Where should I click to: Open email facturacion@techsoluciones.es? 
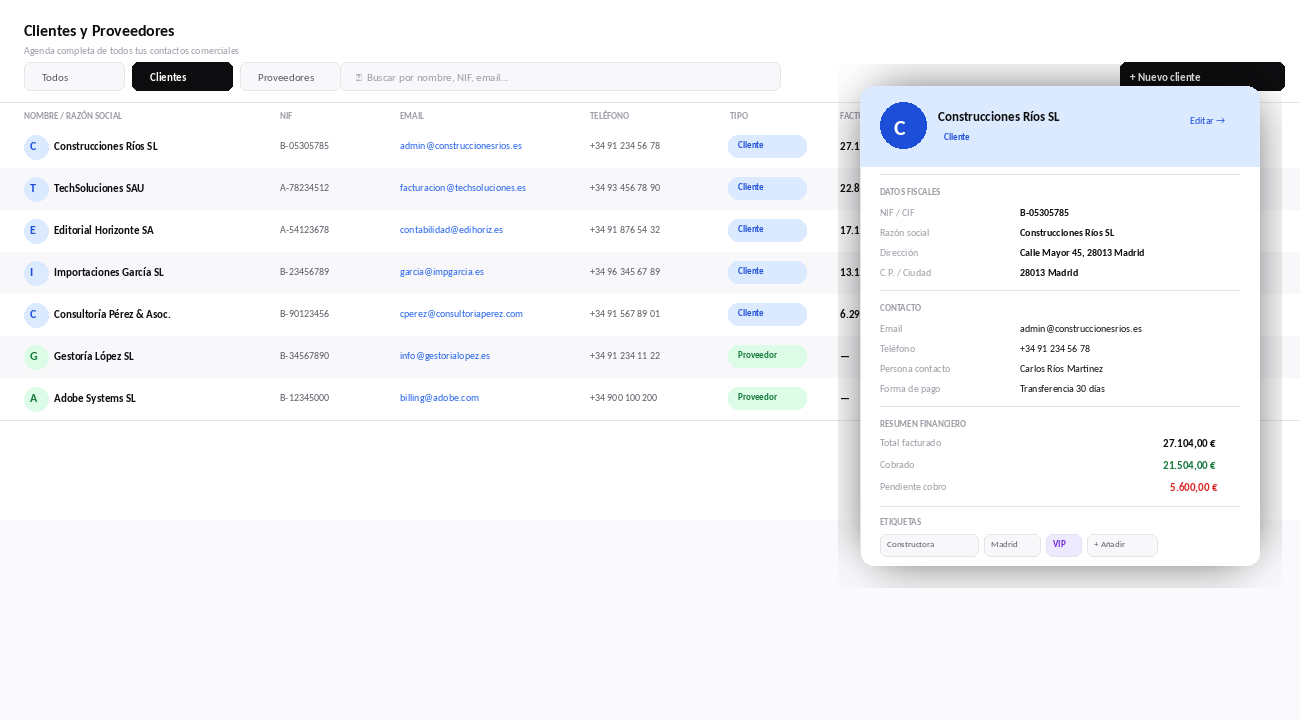pos(463,188)
